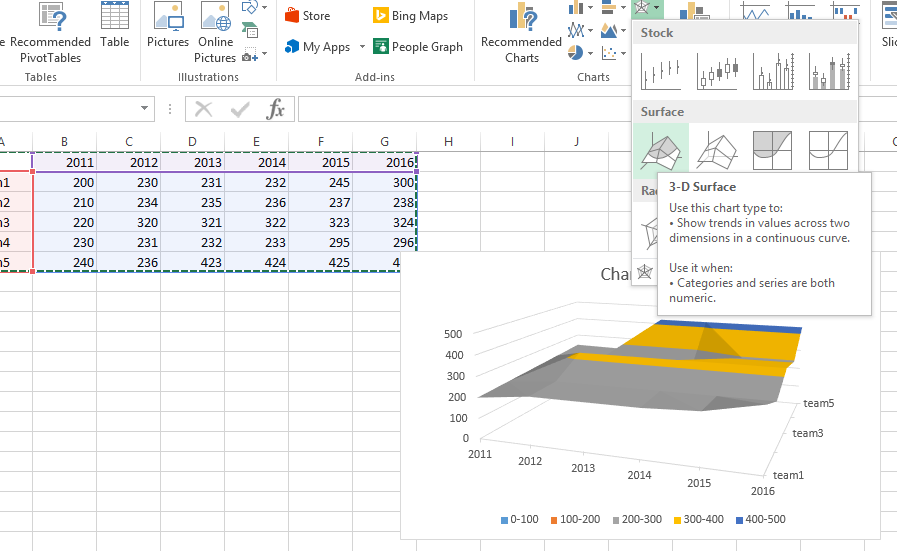This screenshot has width=897, height=551.
Task: Launch Bing Maps add-in
Action: pyautogui.click(x=410, y=15)
